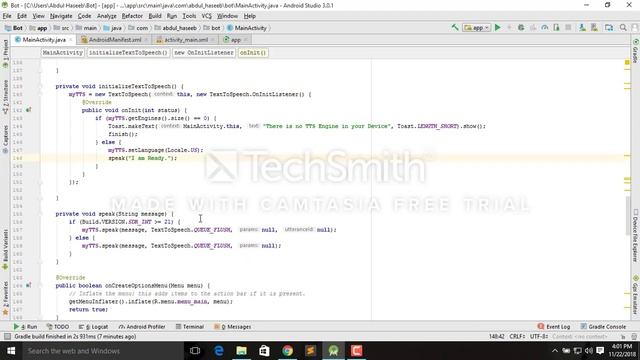Open the Build Variants tool window
Screen dimensions: 640x360
coord(5,249)
